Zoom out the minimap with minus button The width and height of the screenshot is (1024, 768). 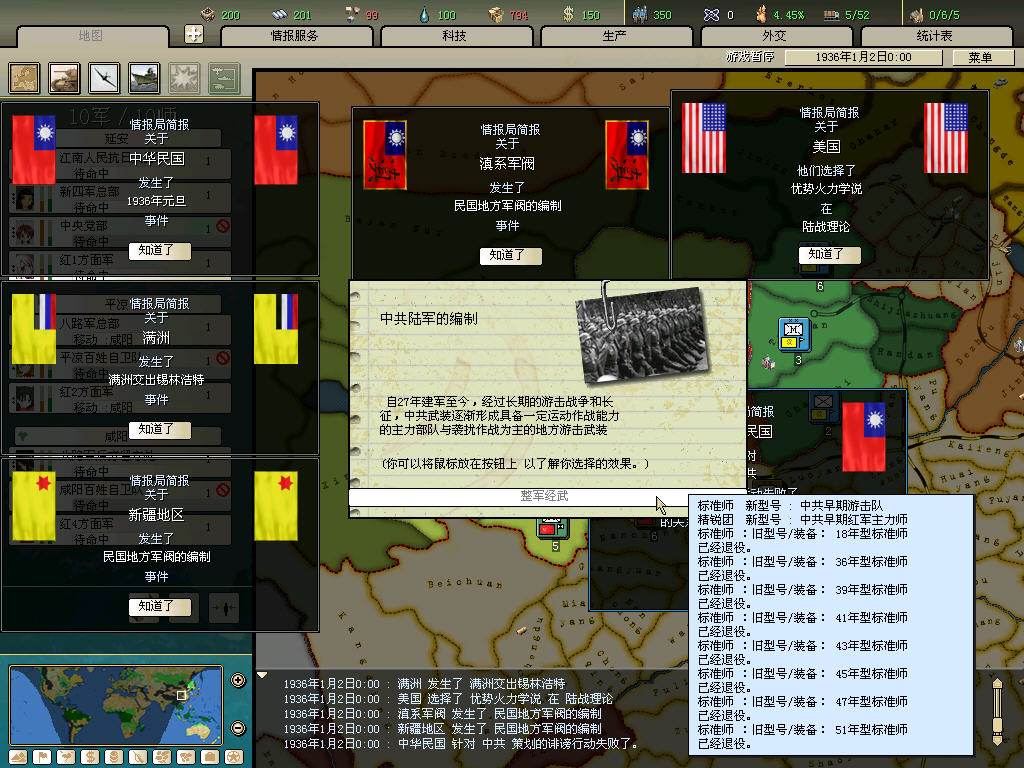tap(238, 728)
